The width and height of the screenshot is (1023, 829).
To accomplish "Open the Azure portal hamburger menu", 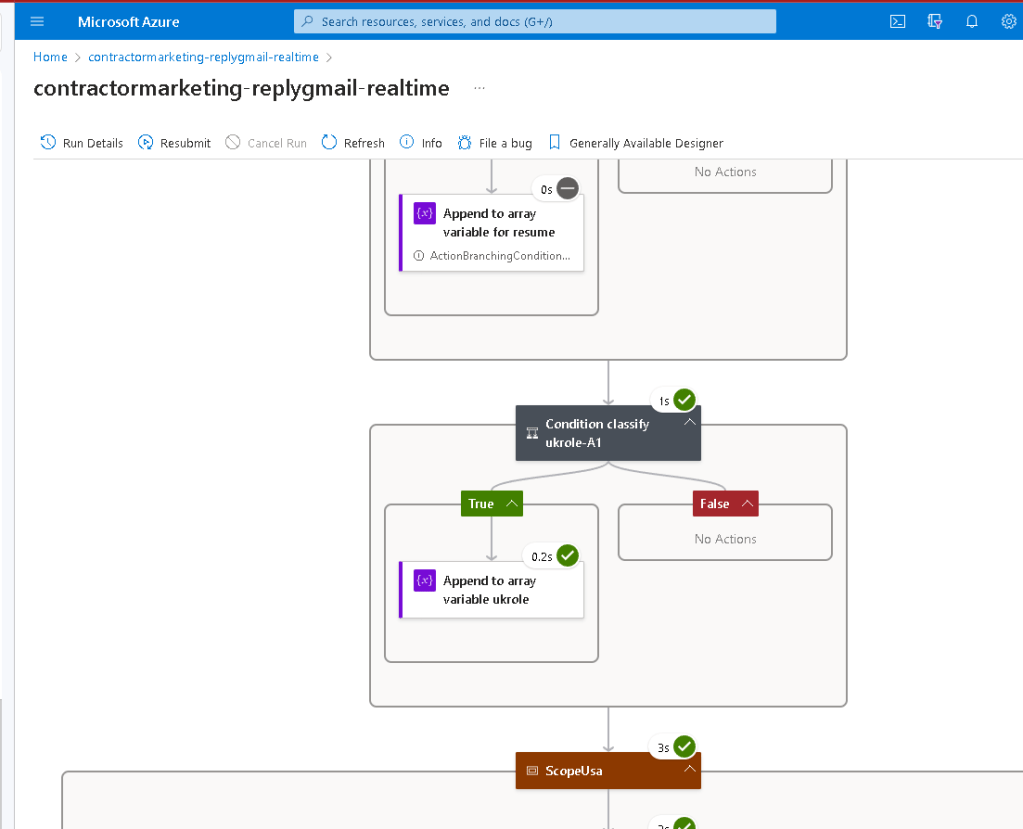I will [37, 22].
